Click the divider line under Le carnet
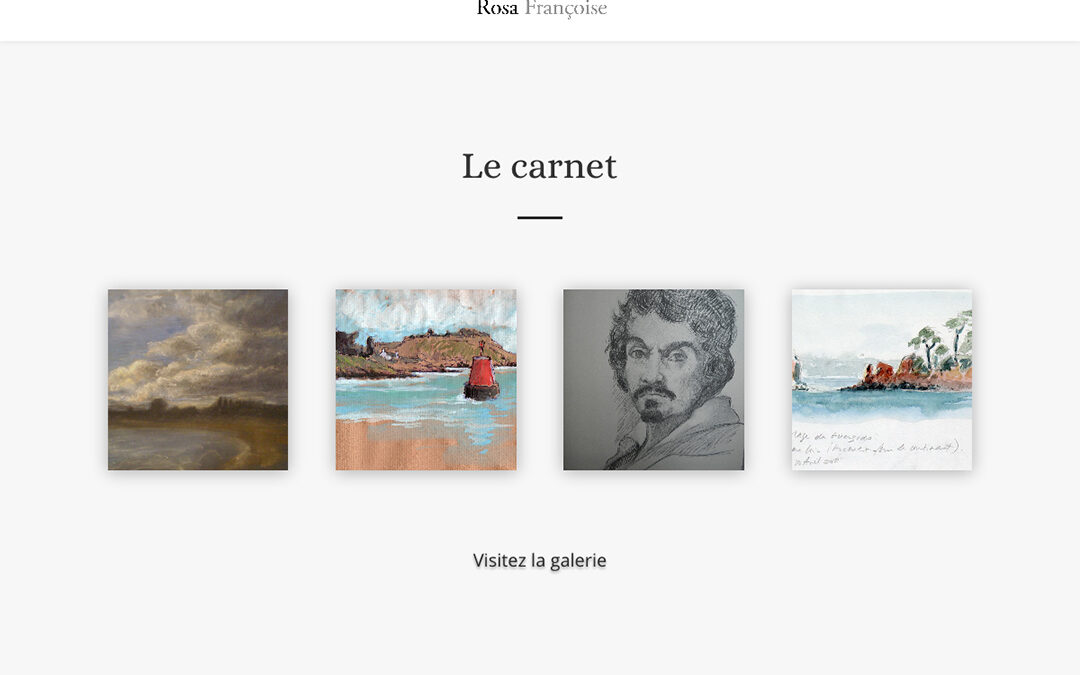The height and width of the screenshot is (675, 1080). point(540,218)
